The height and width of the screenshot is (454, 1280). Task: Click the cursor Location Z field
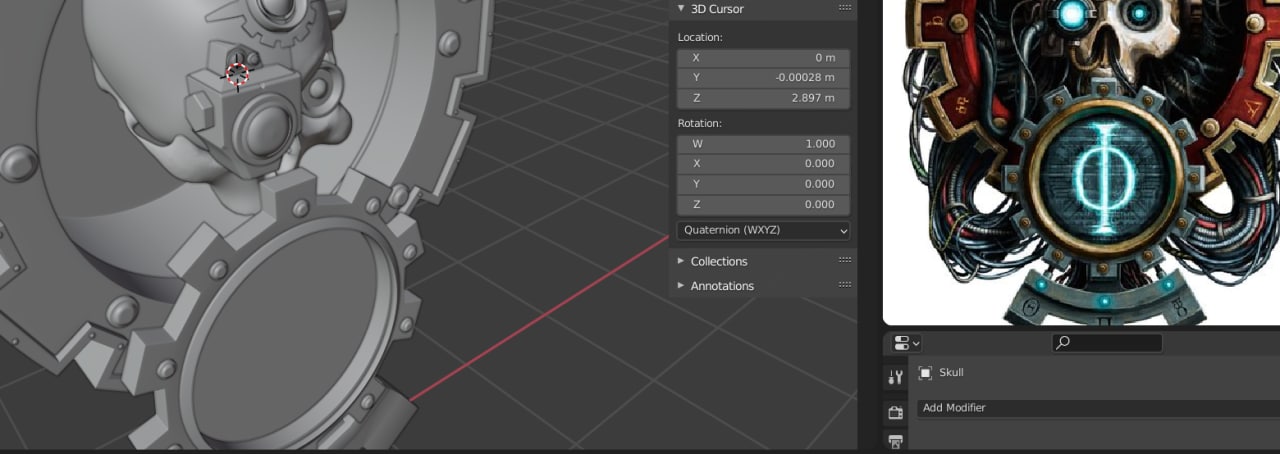pyautogui.click(x=763, y=98)
